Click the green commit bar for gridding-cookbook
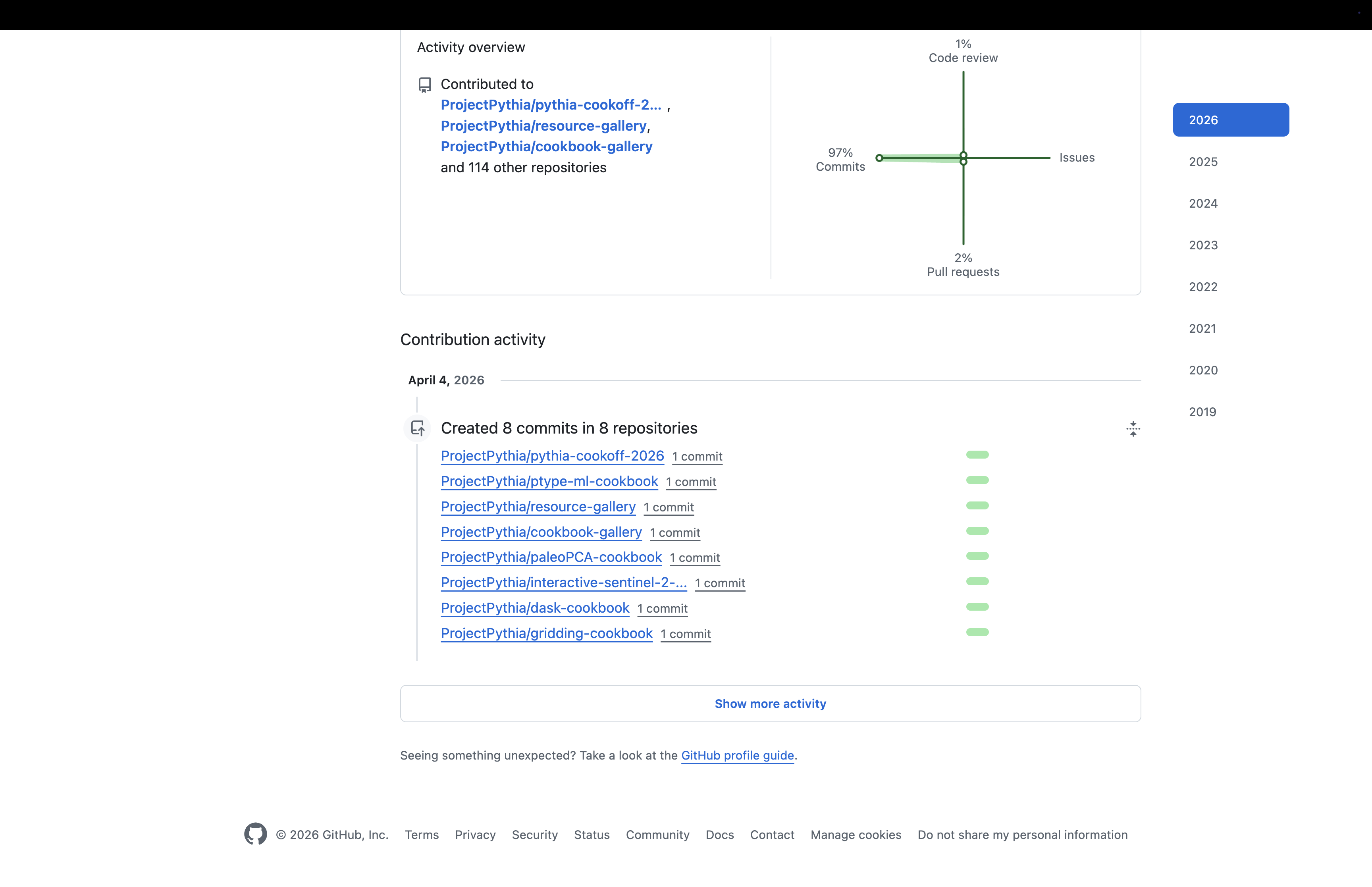 [x=977, y=632]
